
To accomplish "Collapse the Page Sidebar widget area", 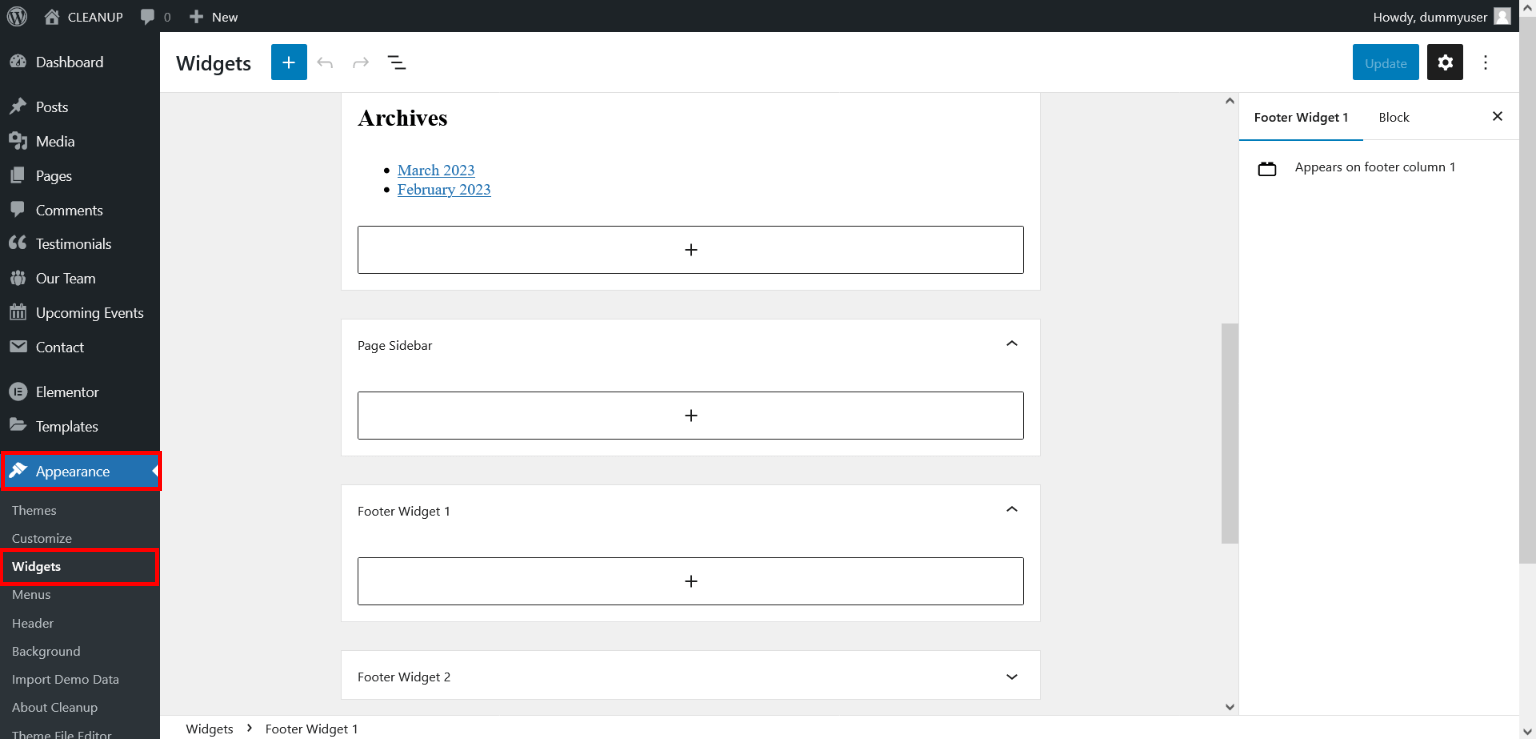I will point(1011,344).
